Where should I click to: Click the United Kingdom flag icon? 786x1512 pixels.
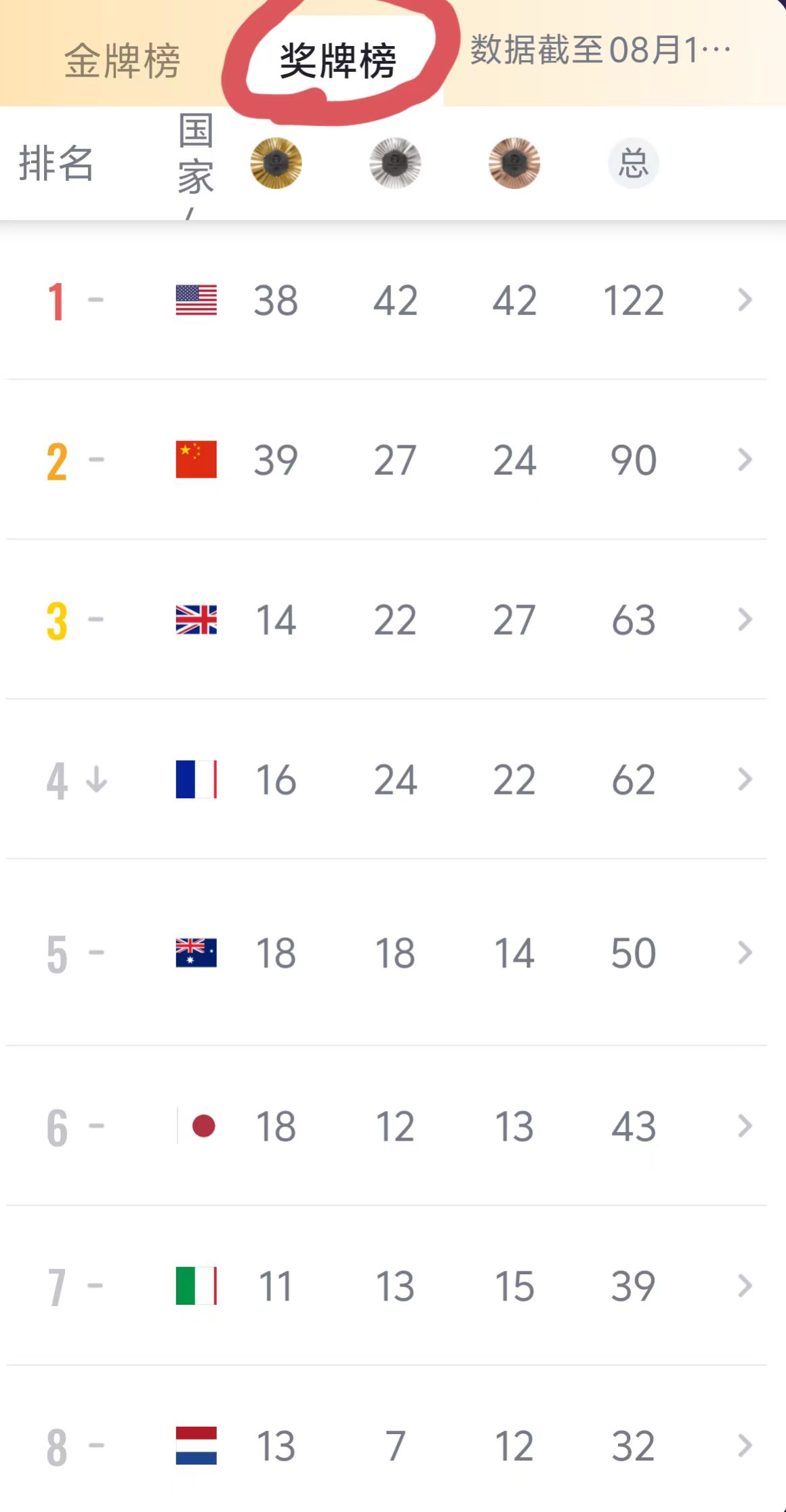(x=196, y=619)
